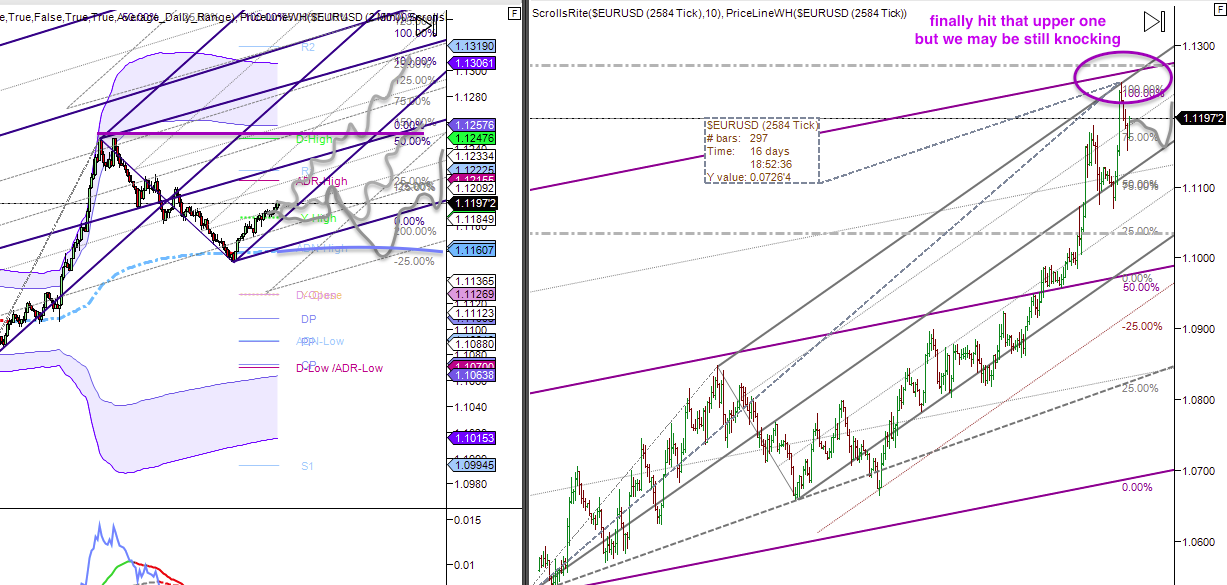Click the D-High level label

point(314,139)
